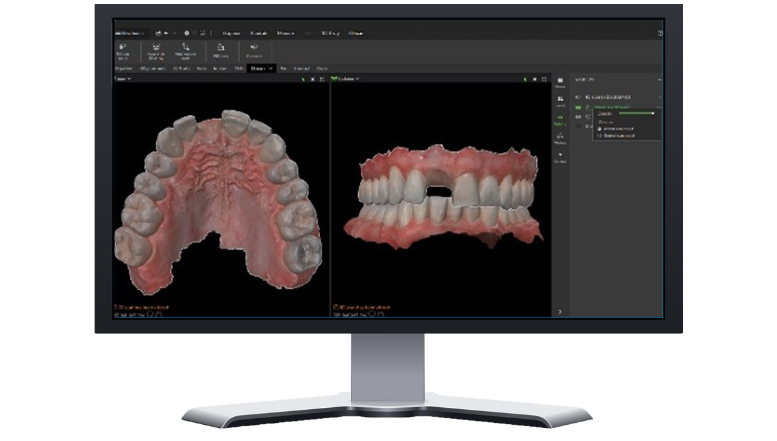The width and height of the screenshot is (777, 441).
Task: Click orange status text under Upper view
Action: [x=142, y=307]
